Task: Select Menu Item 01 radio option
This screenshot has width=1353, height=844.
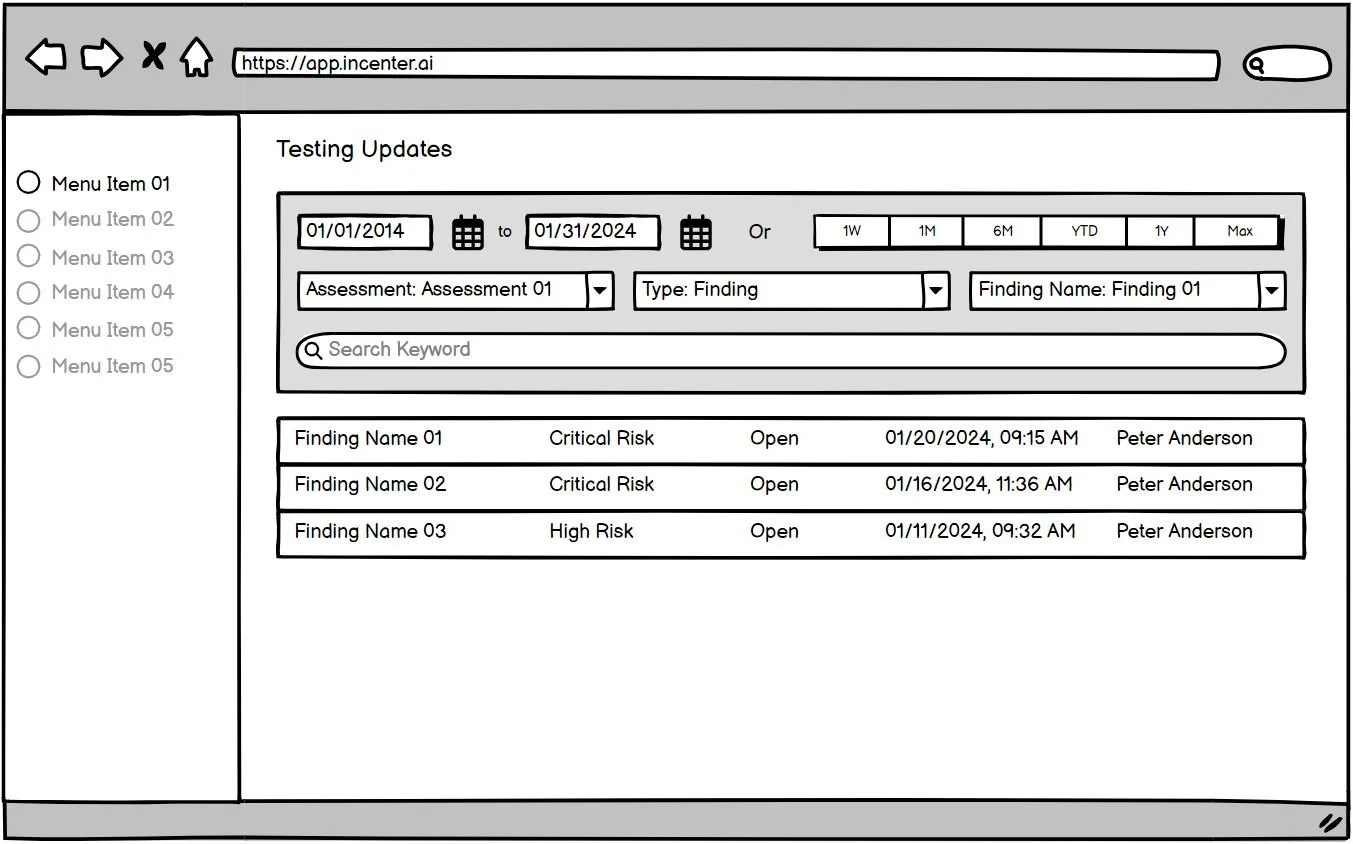Action: [x=29, y=183]
